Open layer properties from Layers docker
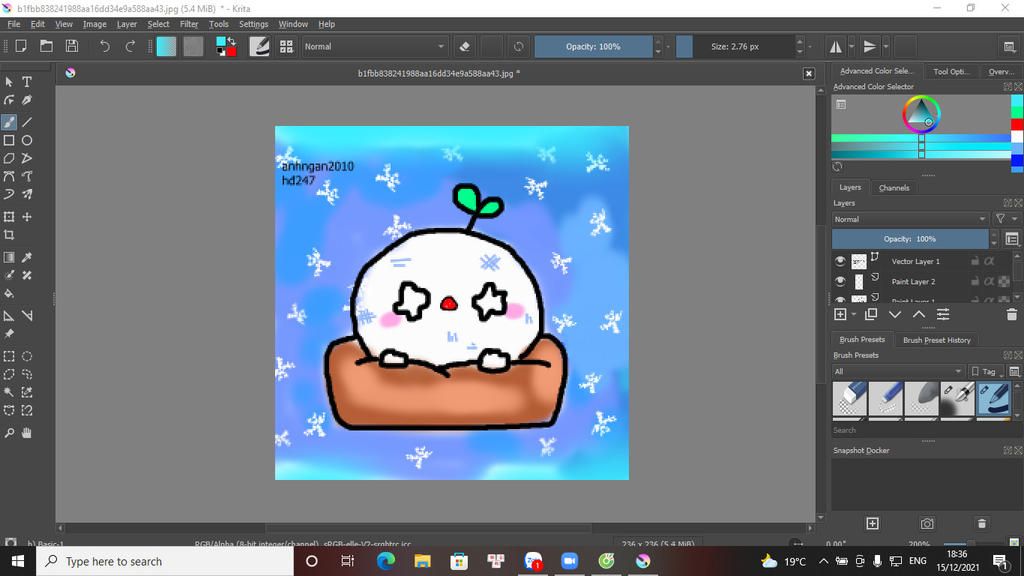Viewport: 1024px width, 576px height. point(943,315)
